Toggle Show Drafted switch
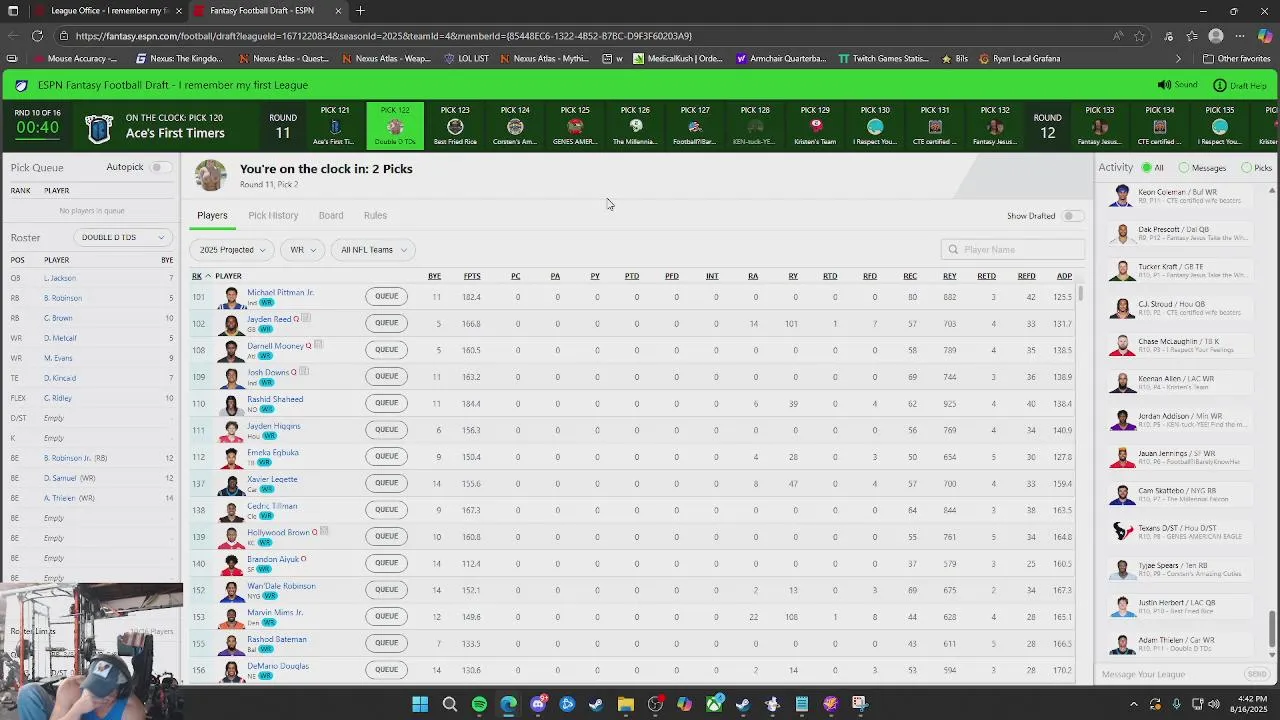 tap(1071, 216)
